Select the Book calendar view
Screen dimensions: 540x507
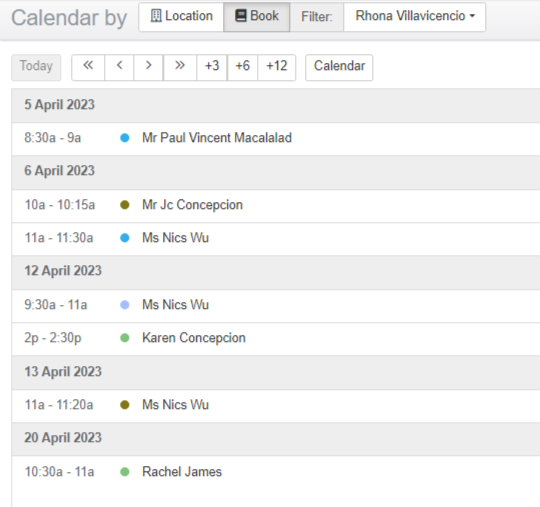click(257, 17)
